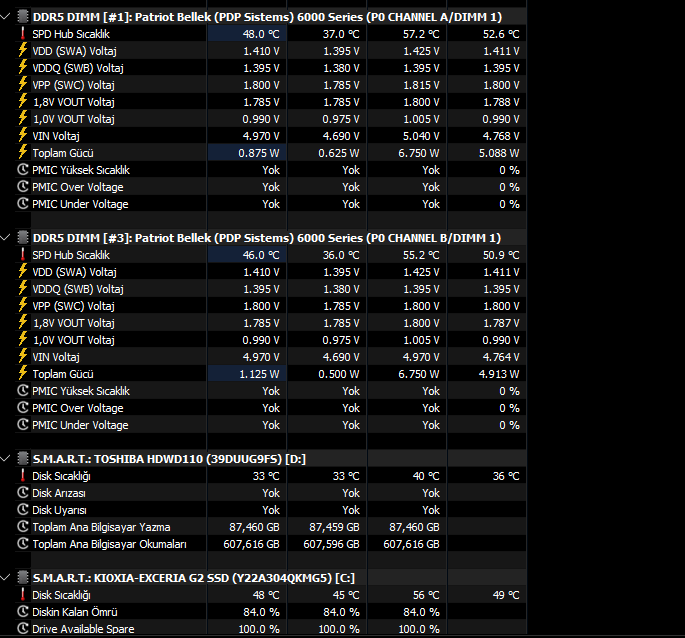Click clock icon of Toplam Ana Bilgisayar Yazma
This screenshot has height=638, width=685.
(x=23, y=527)
